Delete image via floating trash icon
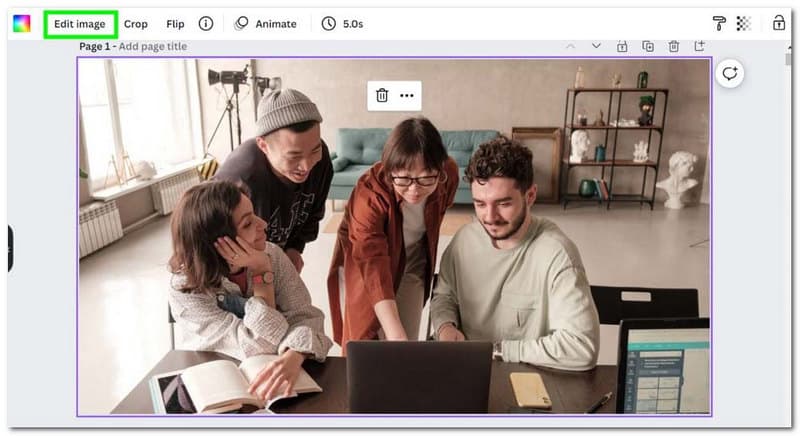This screenshot has height=436, width=800. (382, 95)
